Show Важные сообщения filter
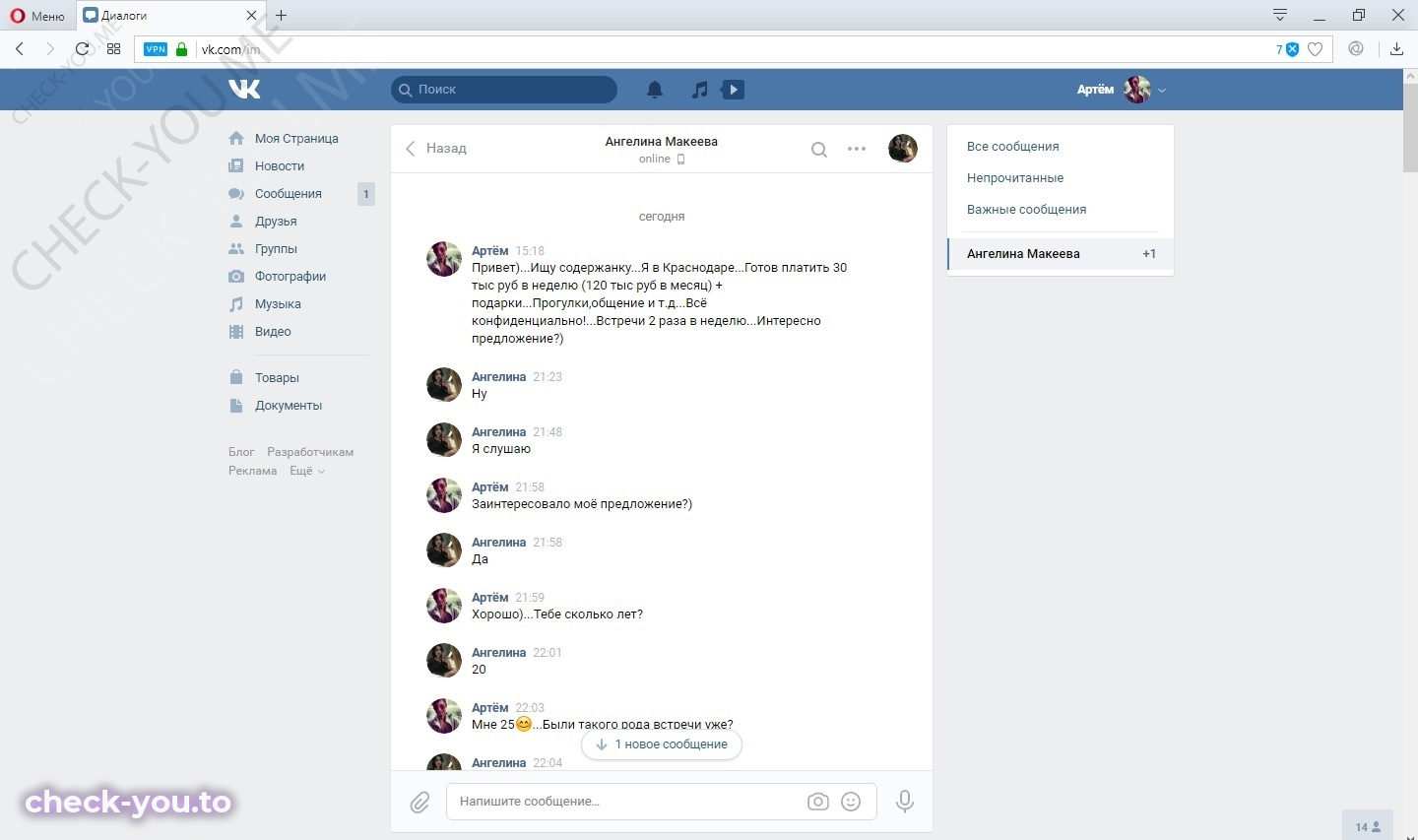This screenshot has height=840, width=1418. click(x=1026, y=210)
